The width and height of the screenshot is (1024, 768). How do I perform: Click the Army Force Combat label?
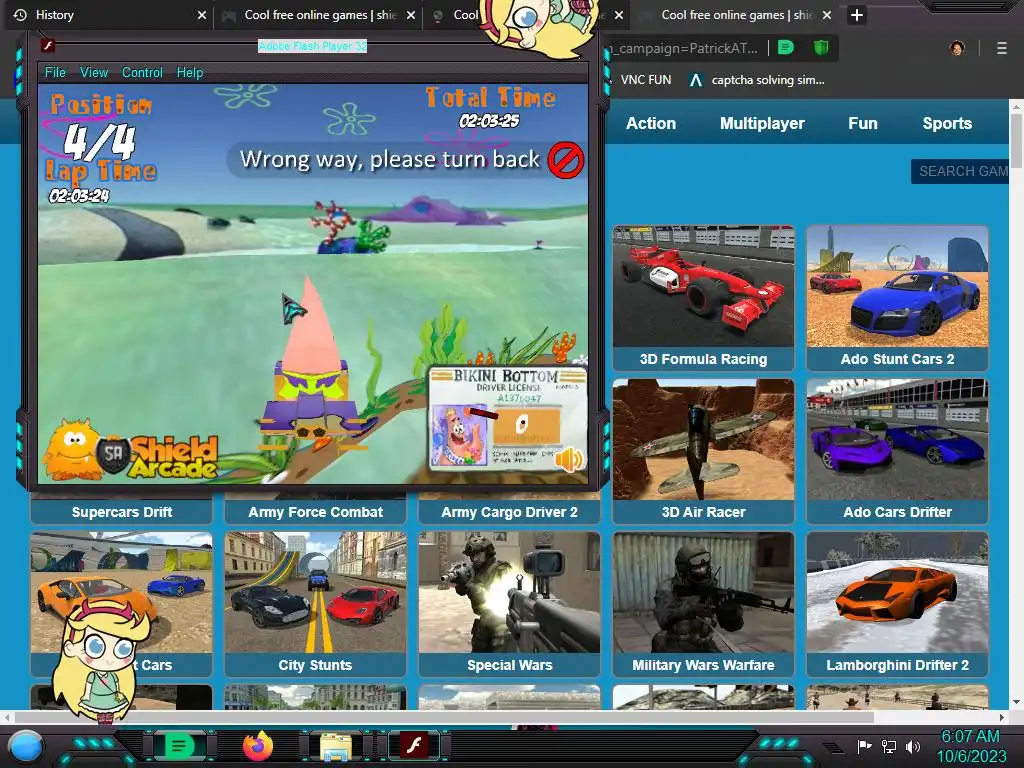click(x=315, y=512)
